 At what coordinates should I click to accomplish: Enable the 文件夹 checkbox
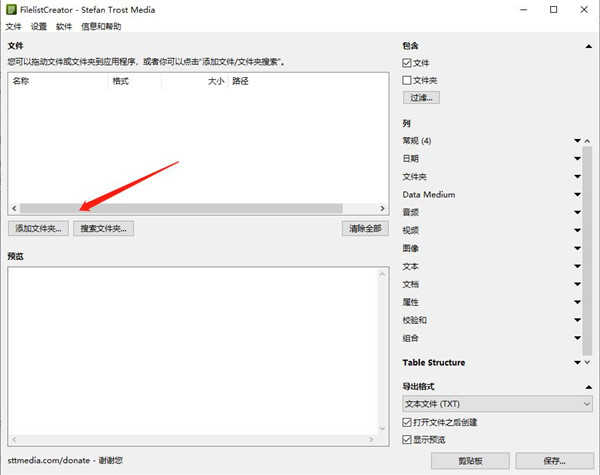tap(407, 80)
